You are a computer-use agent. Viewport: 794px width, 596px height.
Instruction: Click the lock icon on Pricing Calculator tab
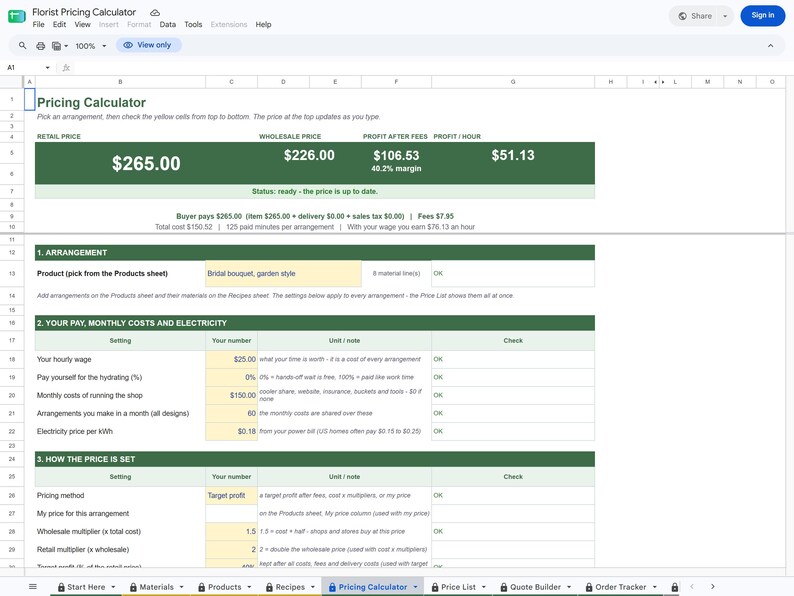pyautogui.click(x=332, y=587)
